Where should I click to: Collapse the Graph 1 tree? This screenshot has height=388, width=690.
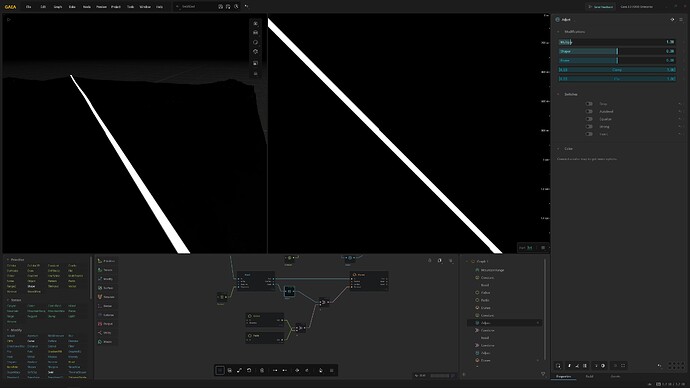point(467,261)
